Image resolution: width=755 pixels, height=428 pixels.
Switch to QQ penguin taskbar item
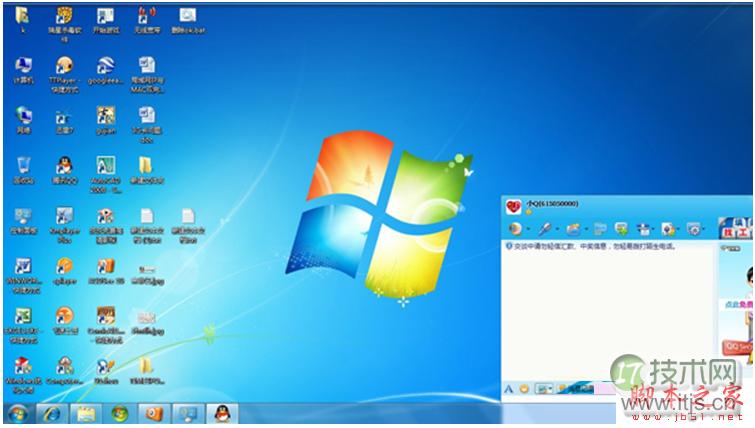[x=219, y=413]
